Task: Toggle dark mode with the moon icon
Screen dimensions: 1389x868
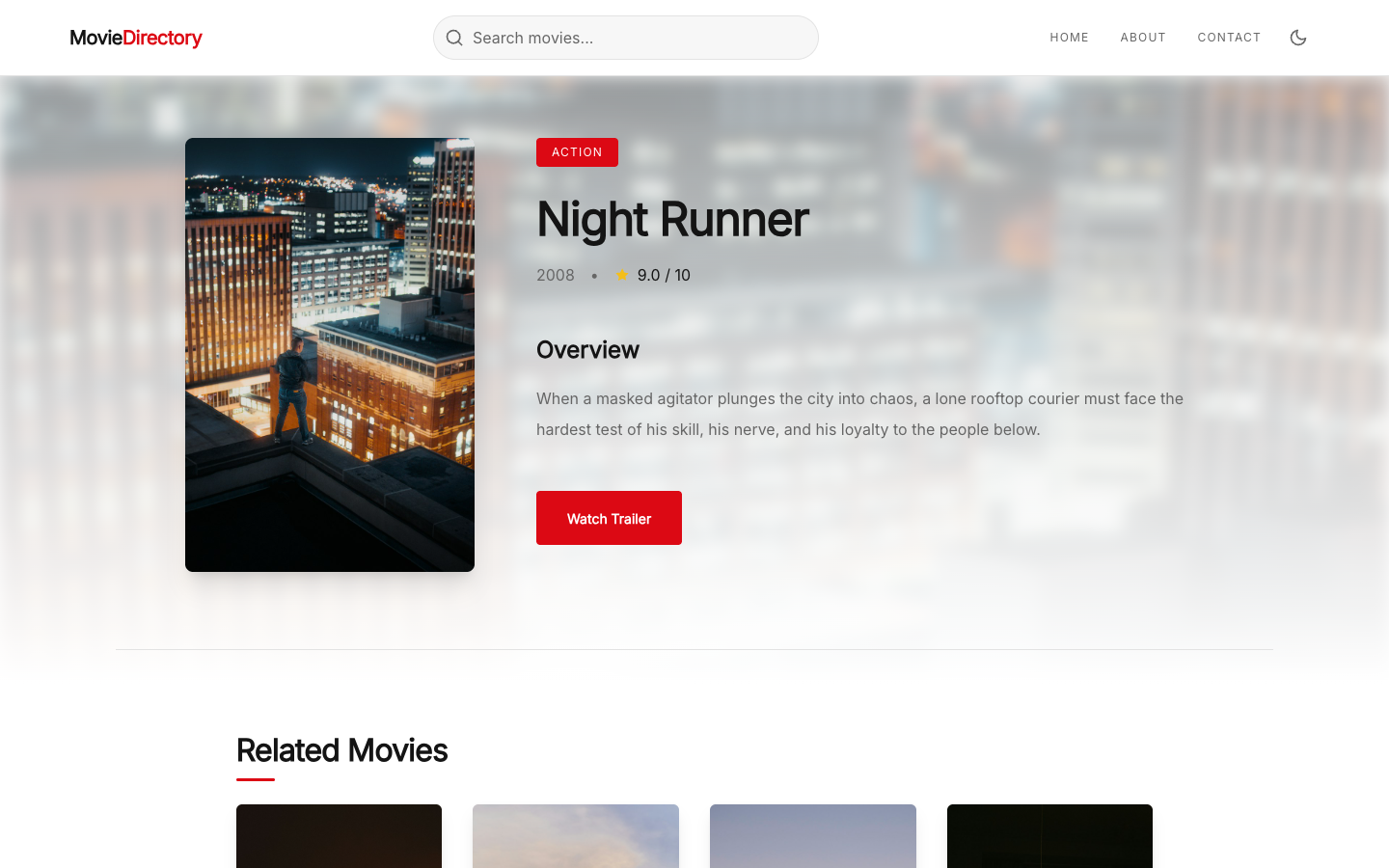Action: pos(1298,38)
